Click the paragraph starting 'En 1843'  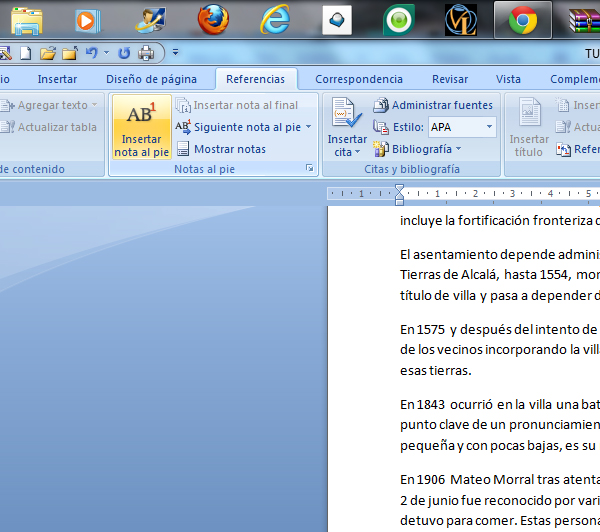[x=500, y=425]
